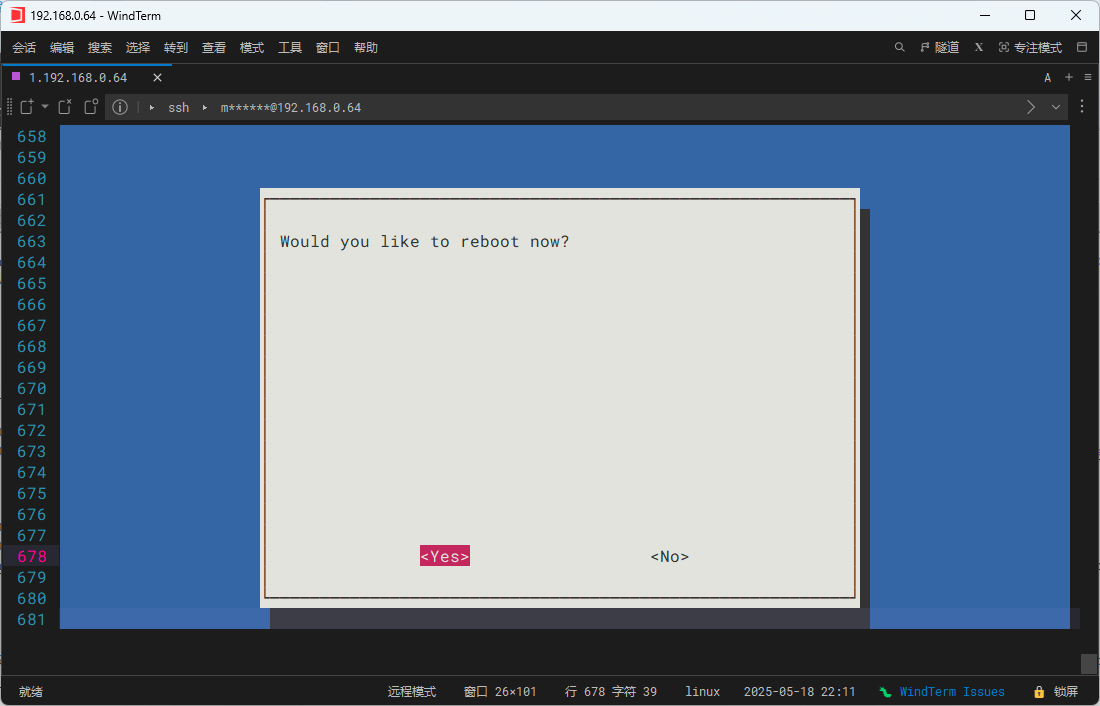Select <No> in the reboot dialog

[669, 557]
